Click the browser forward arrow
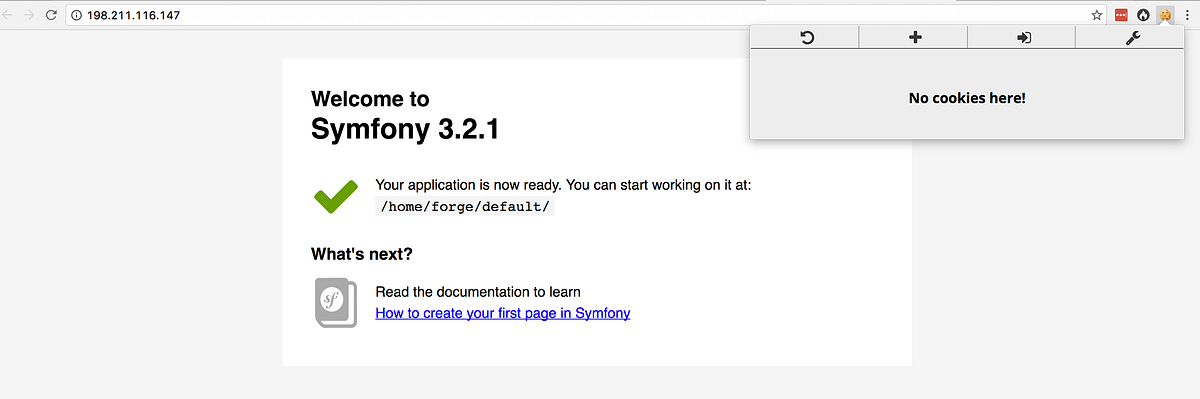The image size is (1200, 399). 28,15
